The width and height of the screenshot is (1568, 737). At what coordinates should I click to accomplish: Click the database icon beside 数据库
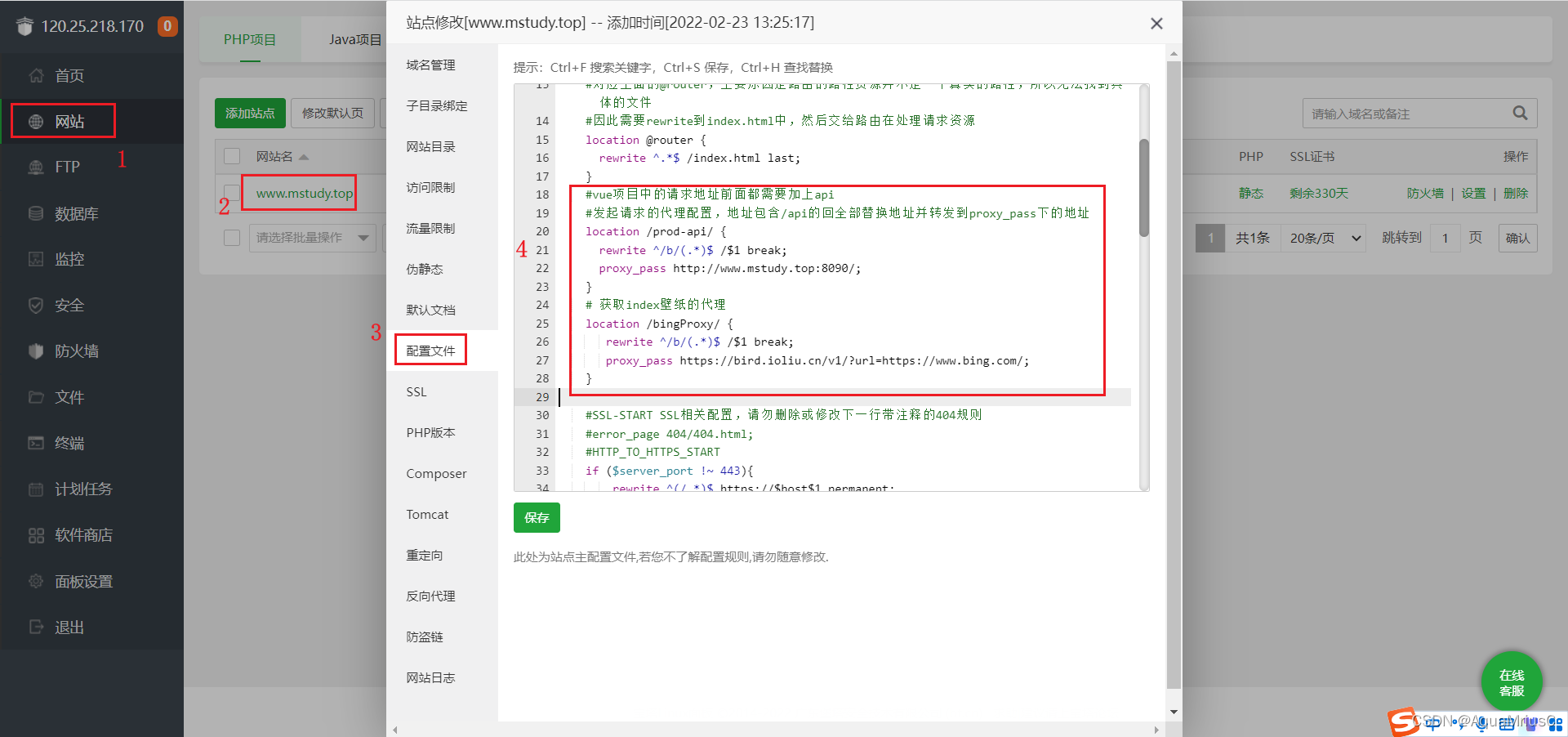coord(36,213)
